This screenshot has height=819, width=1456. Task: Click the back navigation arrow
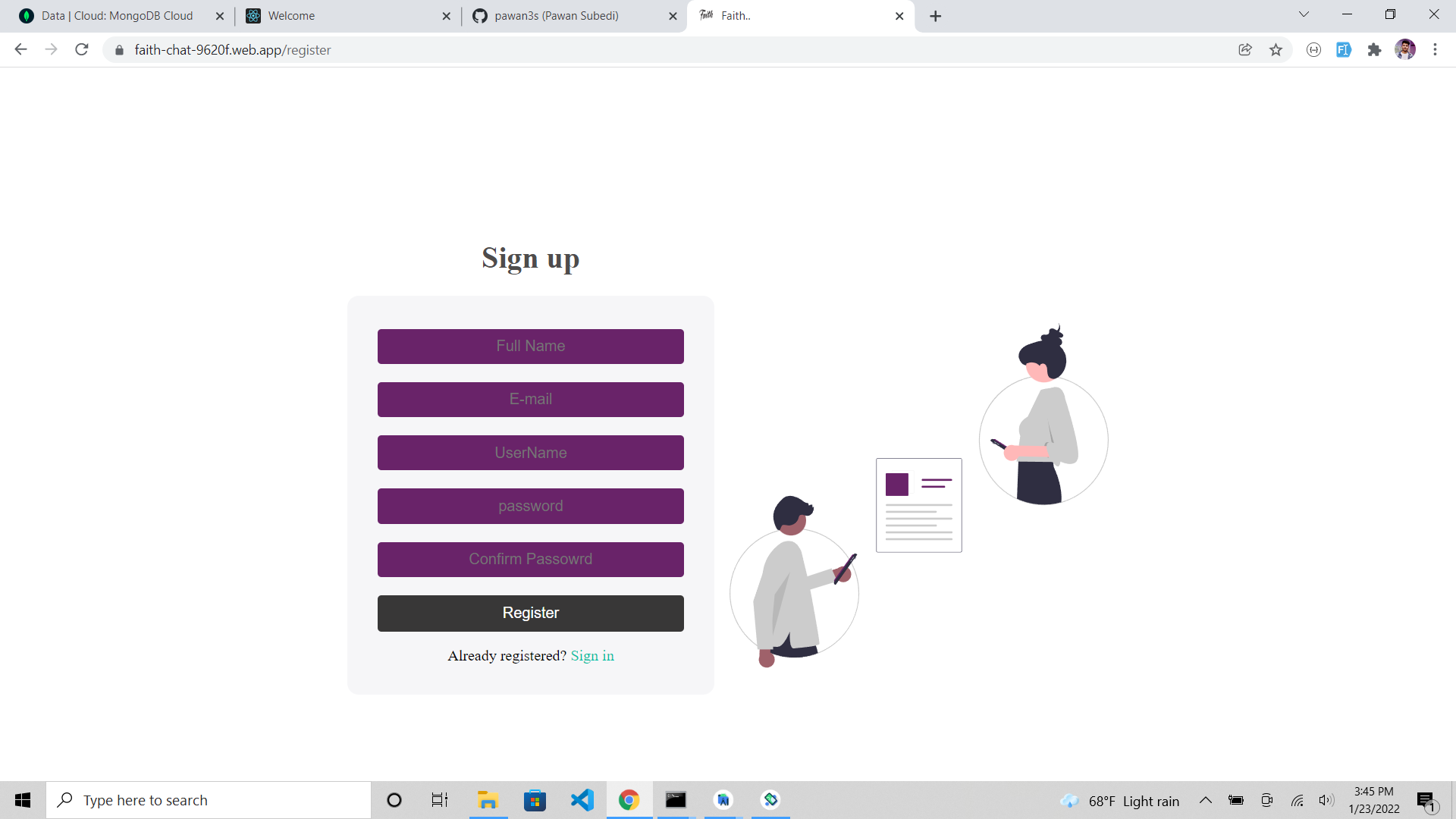click(x=20, y=49)
